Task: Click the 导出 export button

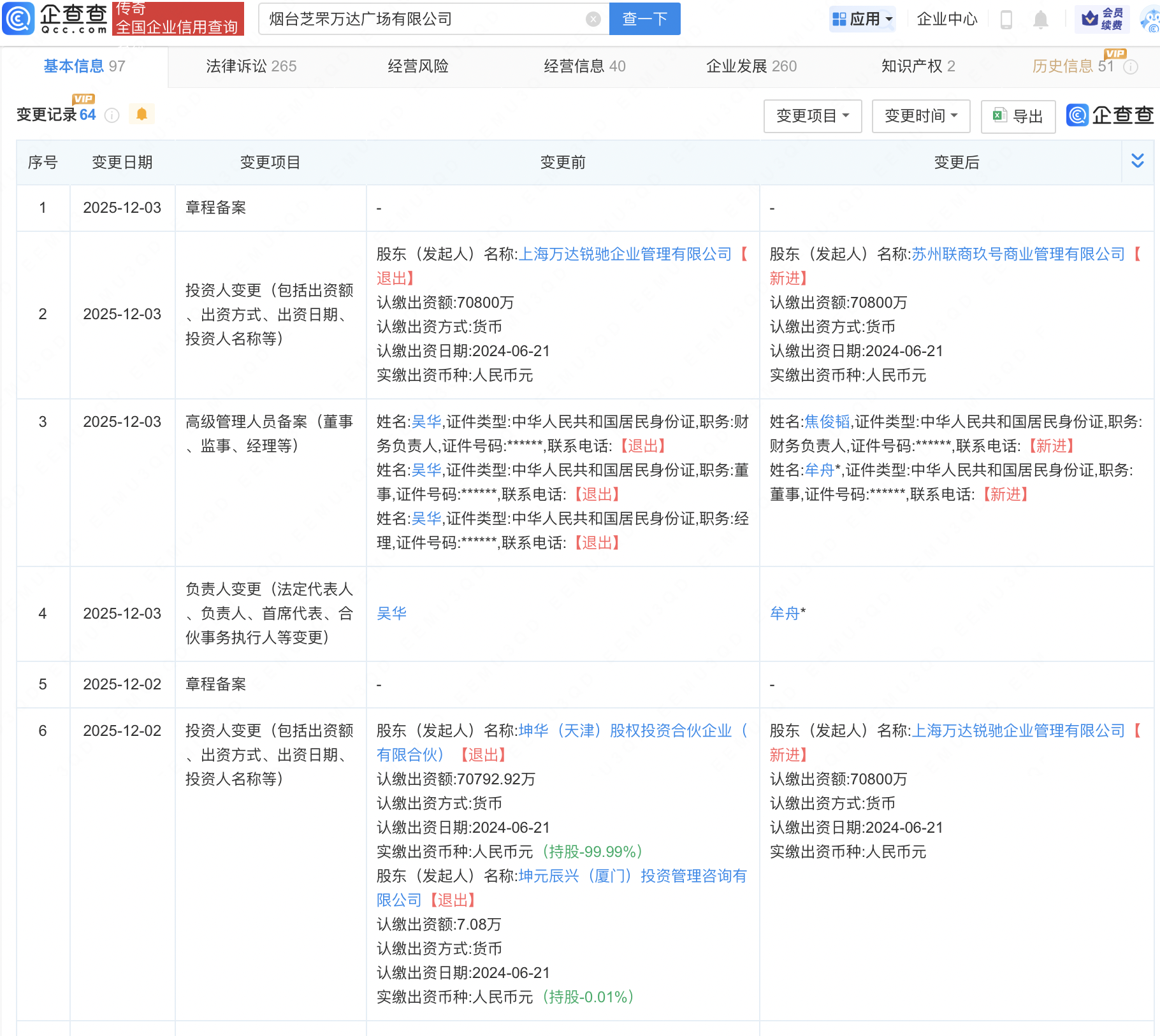Action: [x=1018, y=116]
